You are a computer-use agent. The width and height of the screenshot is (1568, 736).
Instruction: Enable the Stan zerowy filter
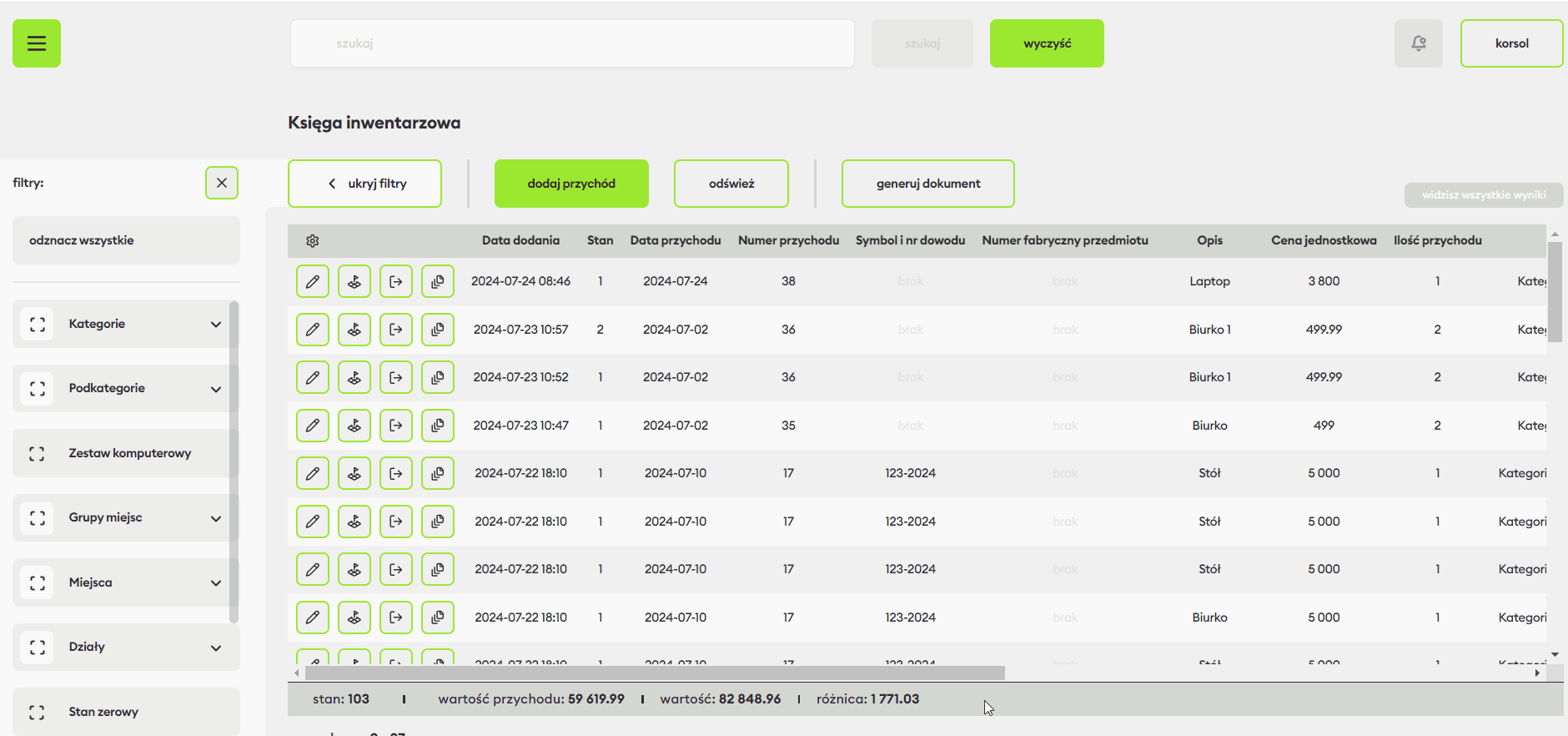38,712
